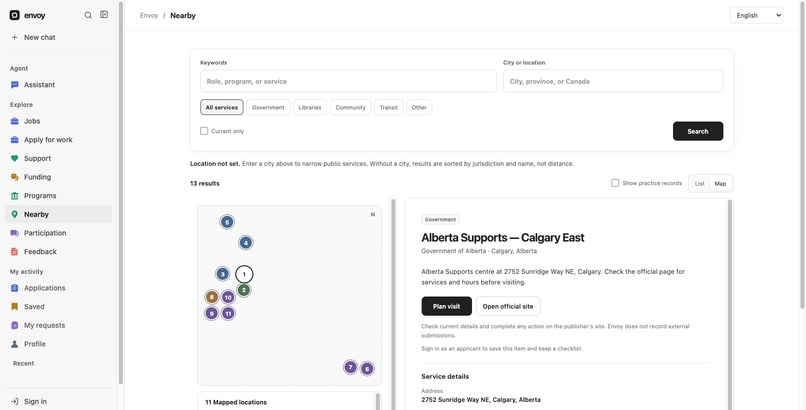The image size is (806, 410).
Task: Switch to List view
Action: [x=700, y=183]
